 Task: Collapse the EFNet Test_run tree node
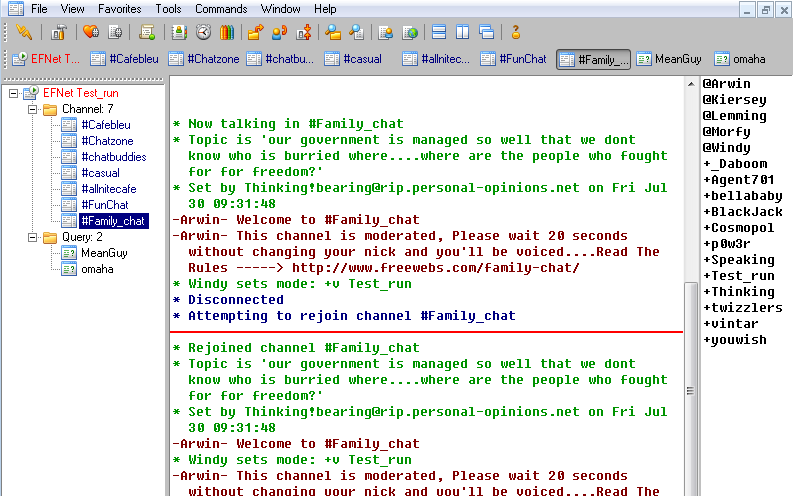pos(13,93)
